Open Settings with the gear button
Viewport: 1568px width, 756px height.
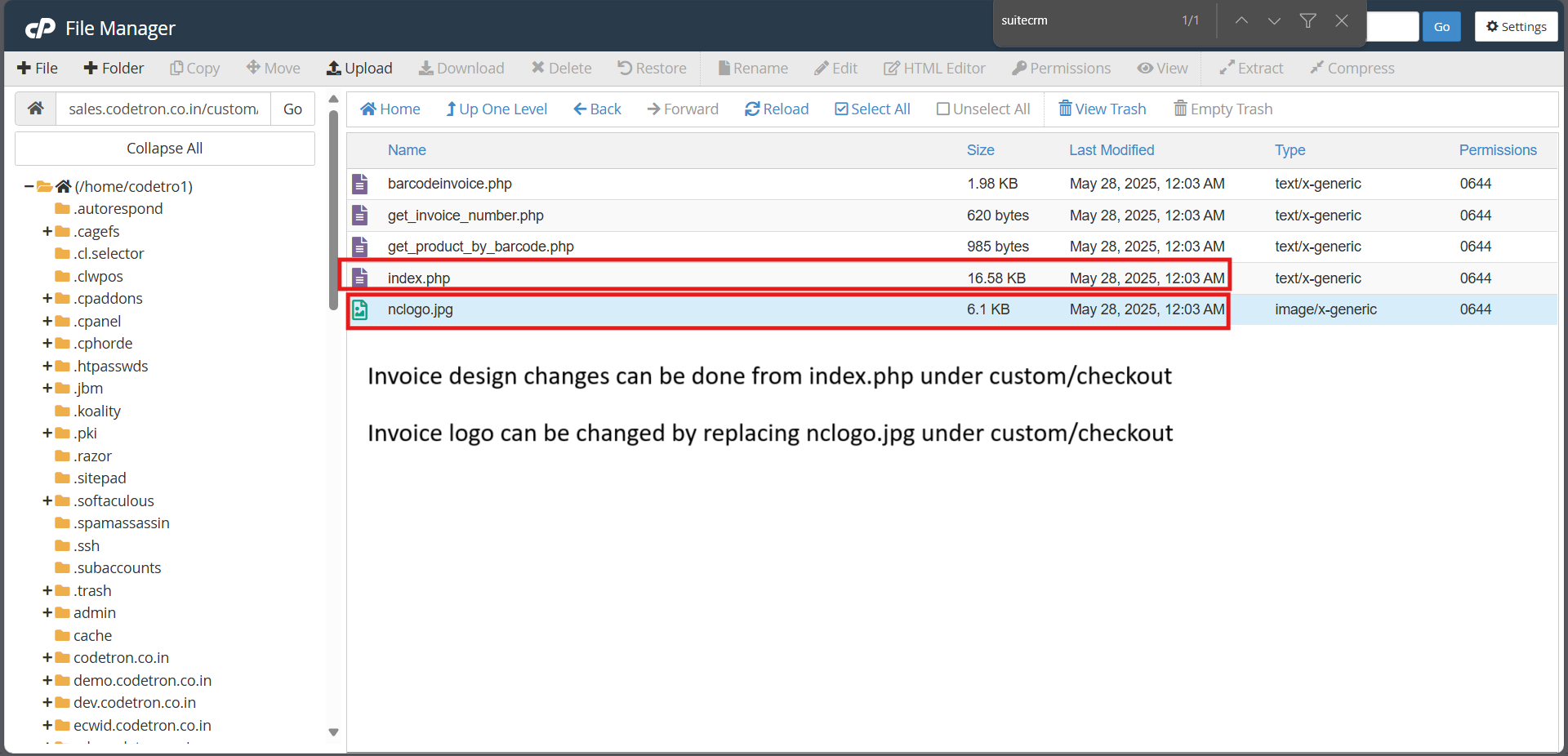click(x=1516, y=27)
